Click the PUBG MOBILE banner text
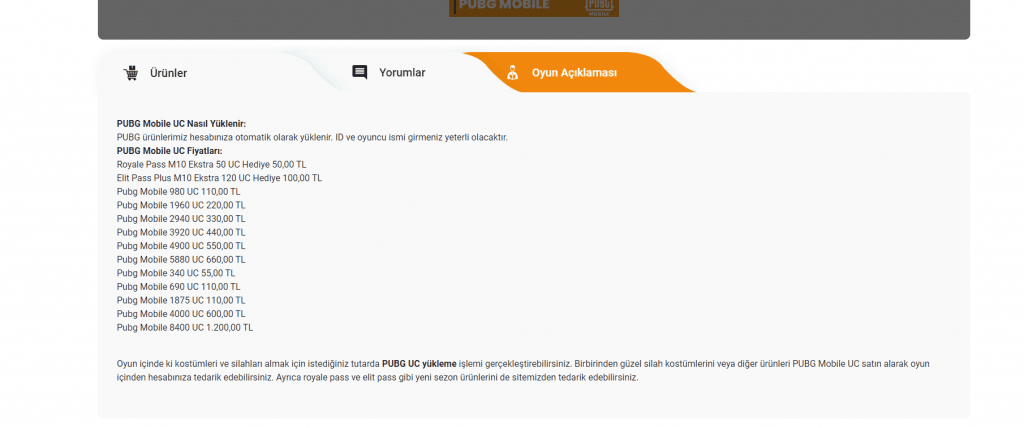The width and height of the screenshot is (1024, 428). click(x=502, y=5)
